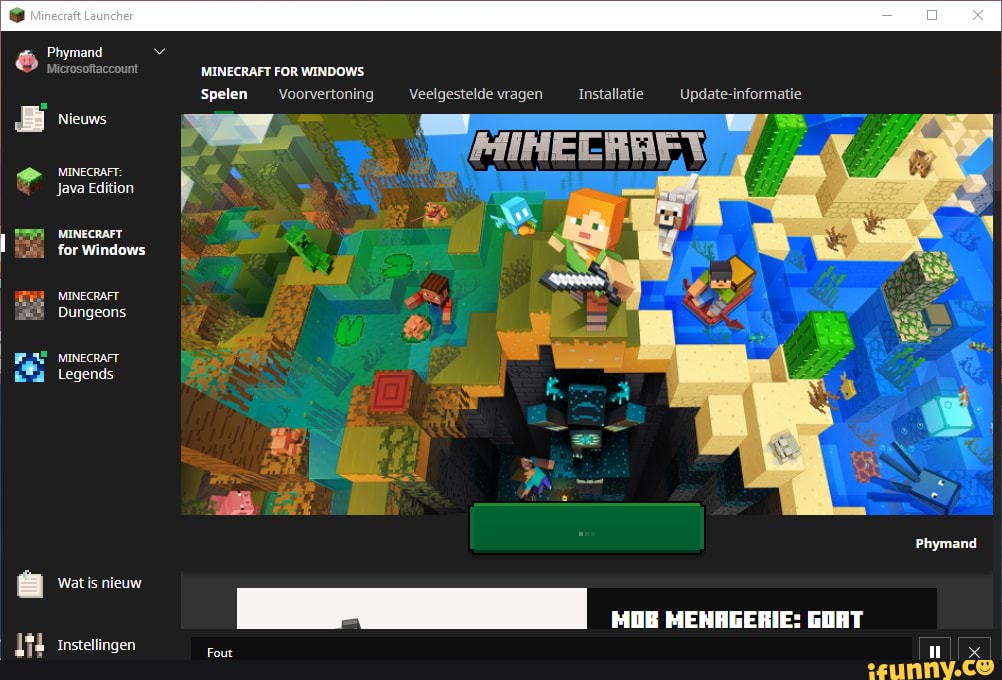Open the Wat is nieuw label
The width and height of the screenshot is (1002, 680).
[99, 583]
